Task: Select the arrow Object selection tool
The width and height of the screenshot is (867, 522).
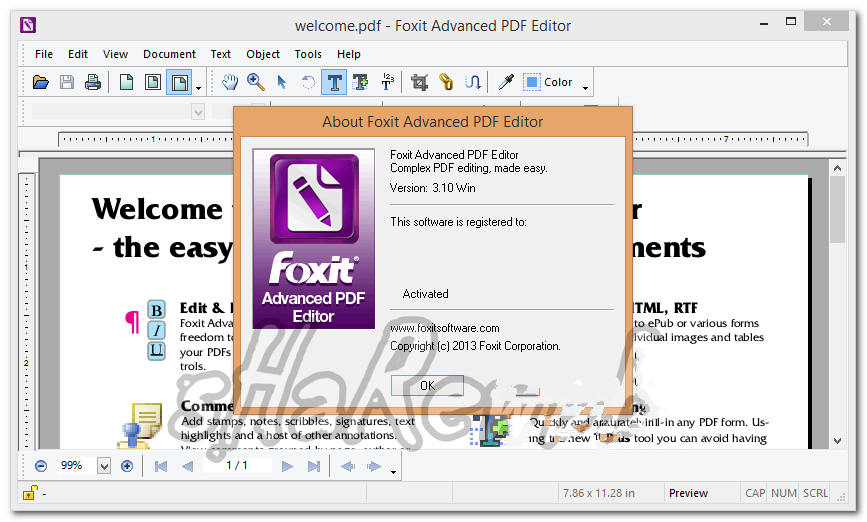Action: 281,82
